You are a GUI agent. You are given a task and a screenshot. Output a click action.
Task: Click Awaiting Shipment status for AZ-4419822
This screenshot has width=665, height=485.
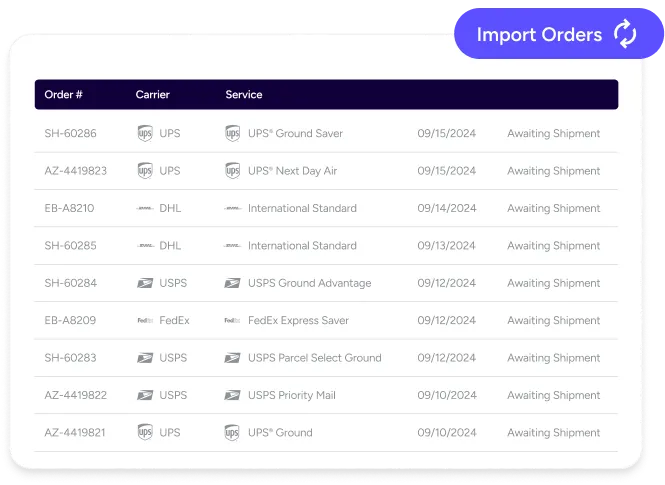click(553, 395)
